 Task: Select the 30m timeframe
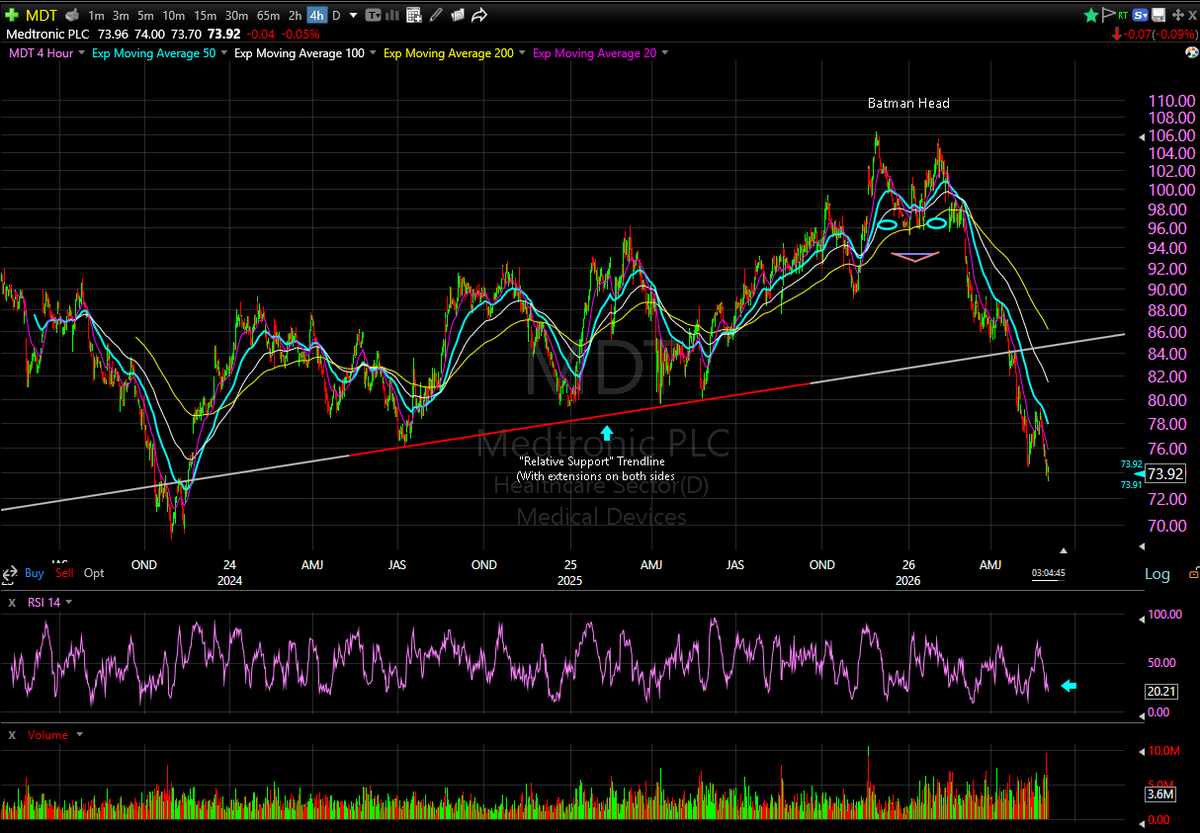pos(237,15)
